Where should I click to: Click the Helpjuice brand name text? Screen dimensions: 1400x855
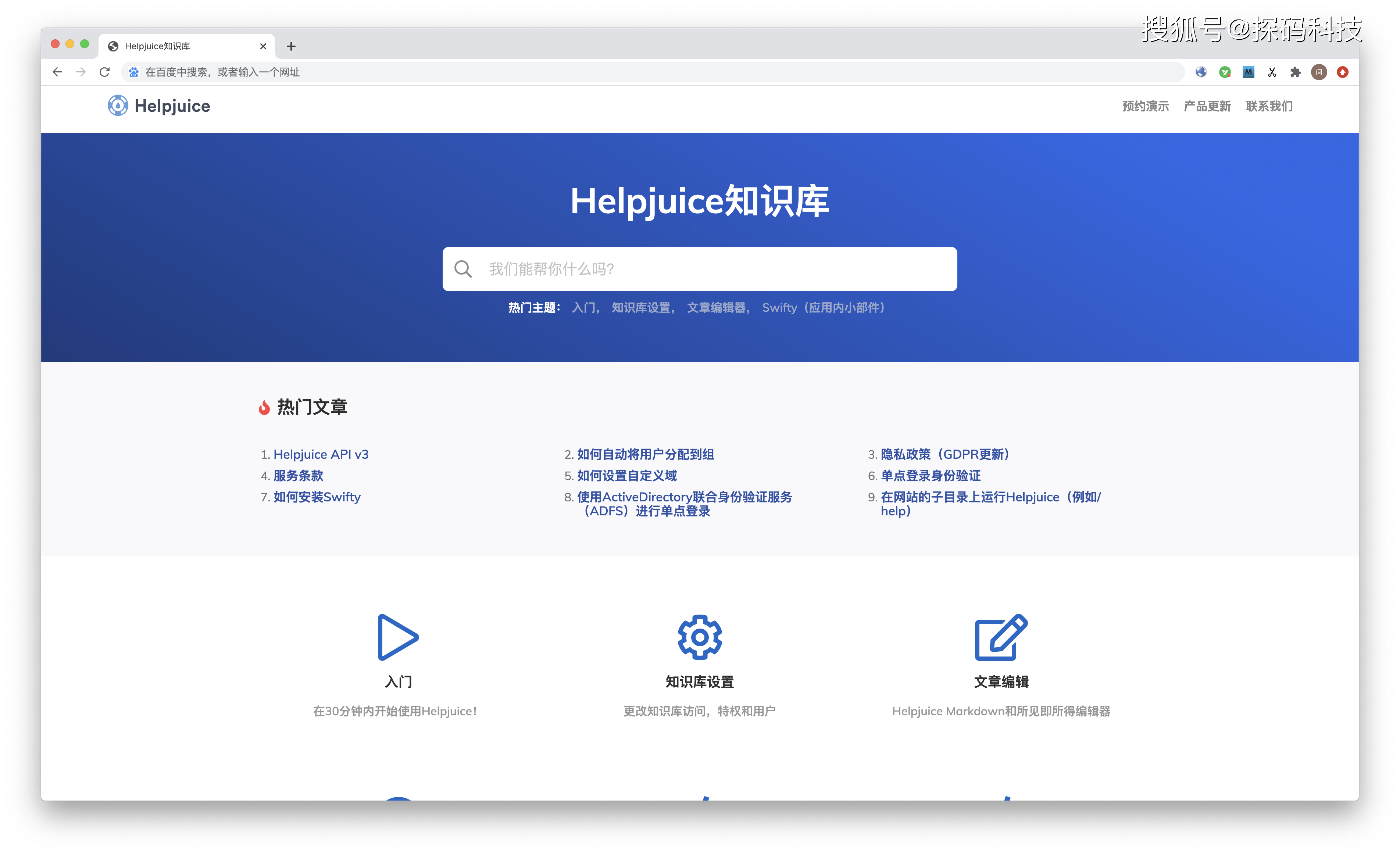[172, 106]
